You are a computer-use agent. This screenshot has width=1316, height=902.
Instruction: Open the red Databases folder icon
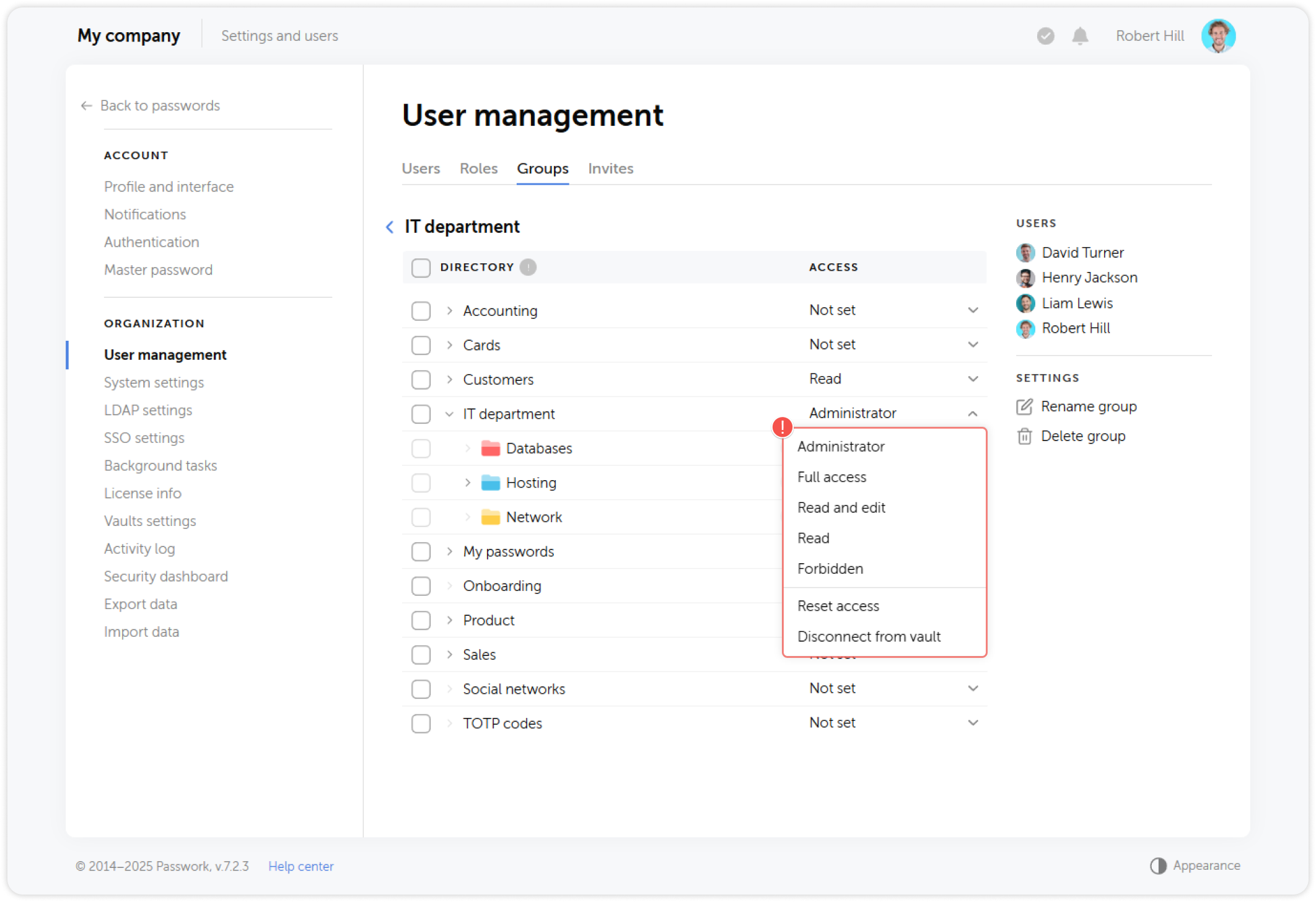(x=491, y=447)
